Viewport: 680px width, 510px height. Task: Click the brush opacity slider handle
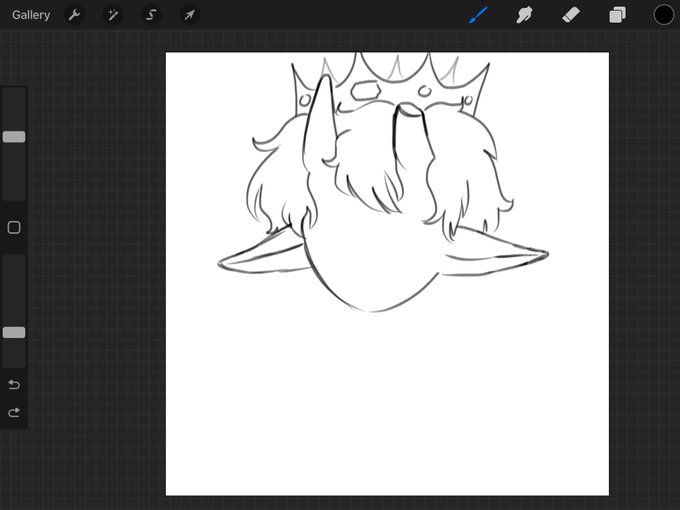tap(14, 333)
